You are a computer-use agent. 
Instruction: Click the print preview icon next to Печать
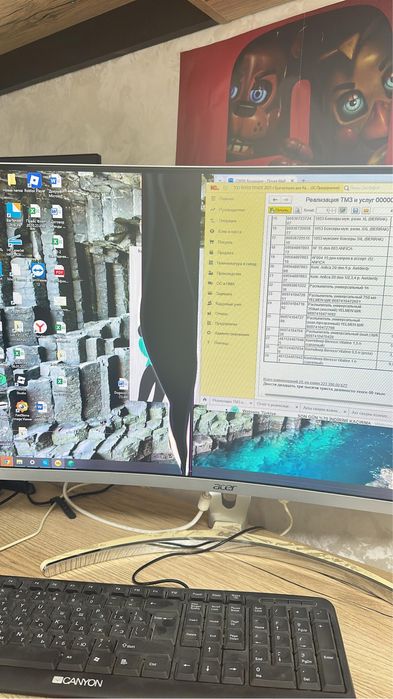pos(298,210)
